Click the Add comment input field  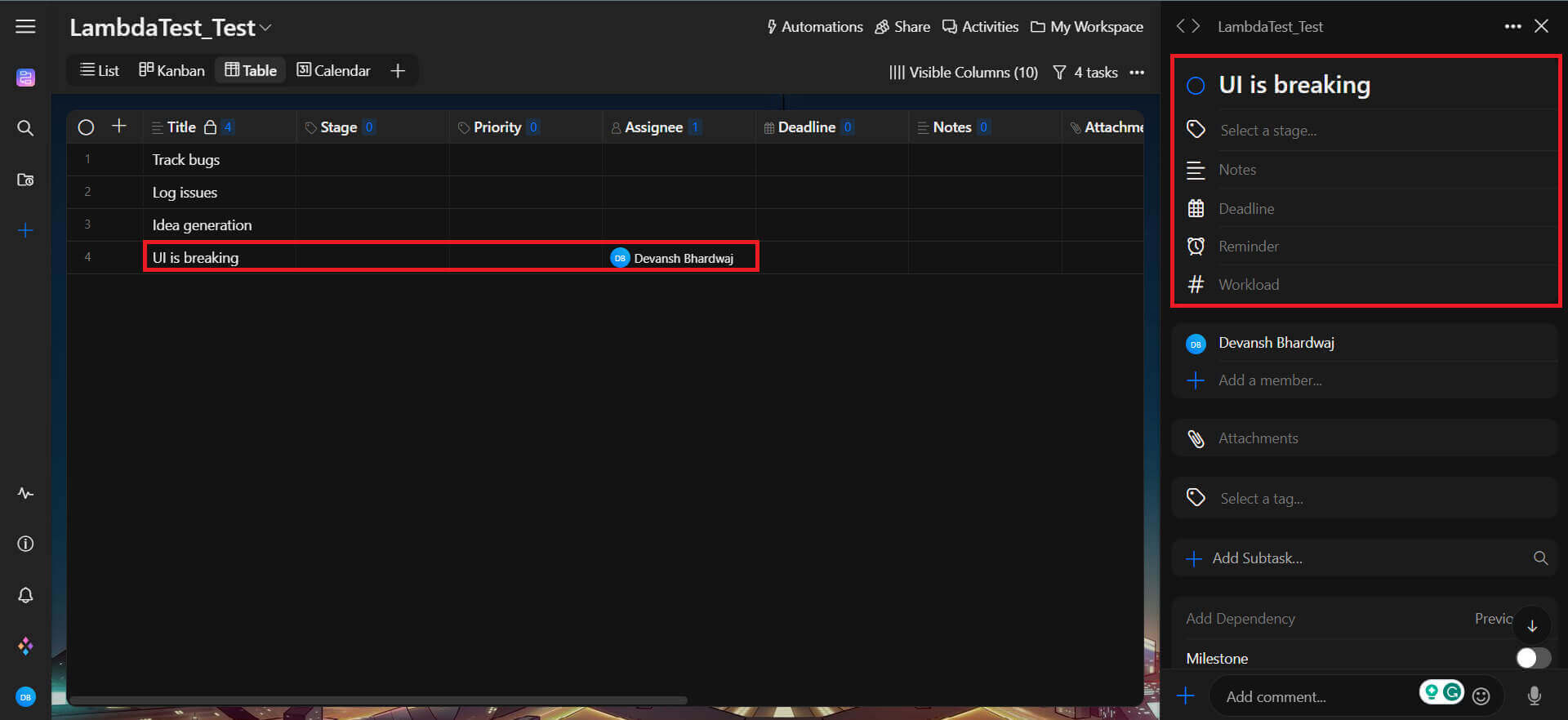point(1315,696)
